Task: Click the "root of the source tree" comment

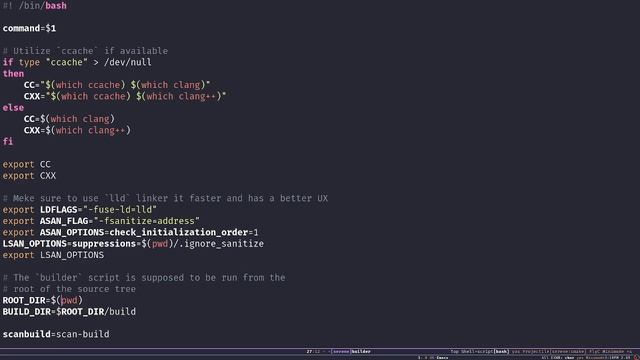Action: (x=69, y=289)
